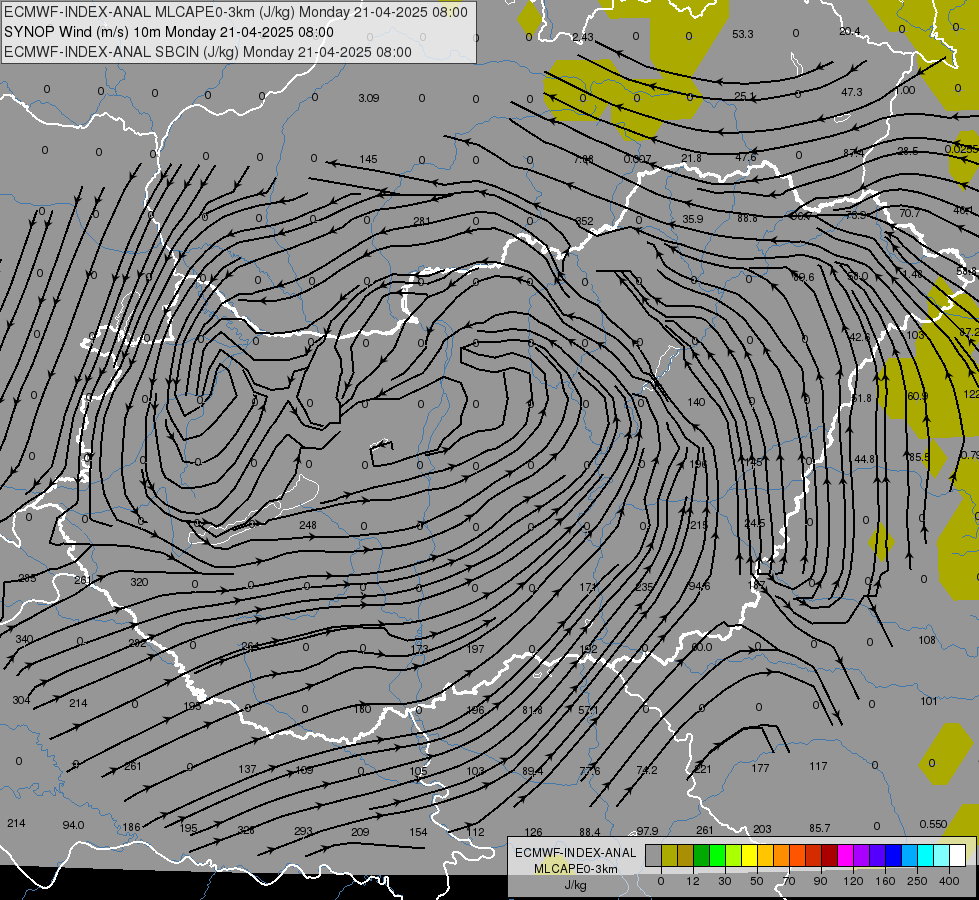979x900 pixels.
Task: Click the 50 tick label on legend scale
Action: tap(757, 881)
